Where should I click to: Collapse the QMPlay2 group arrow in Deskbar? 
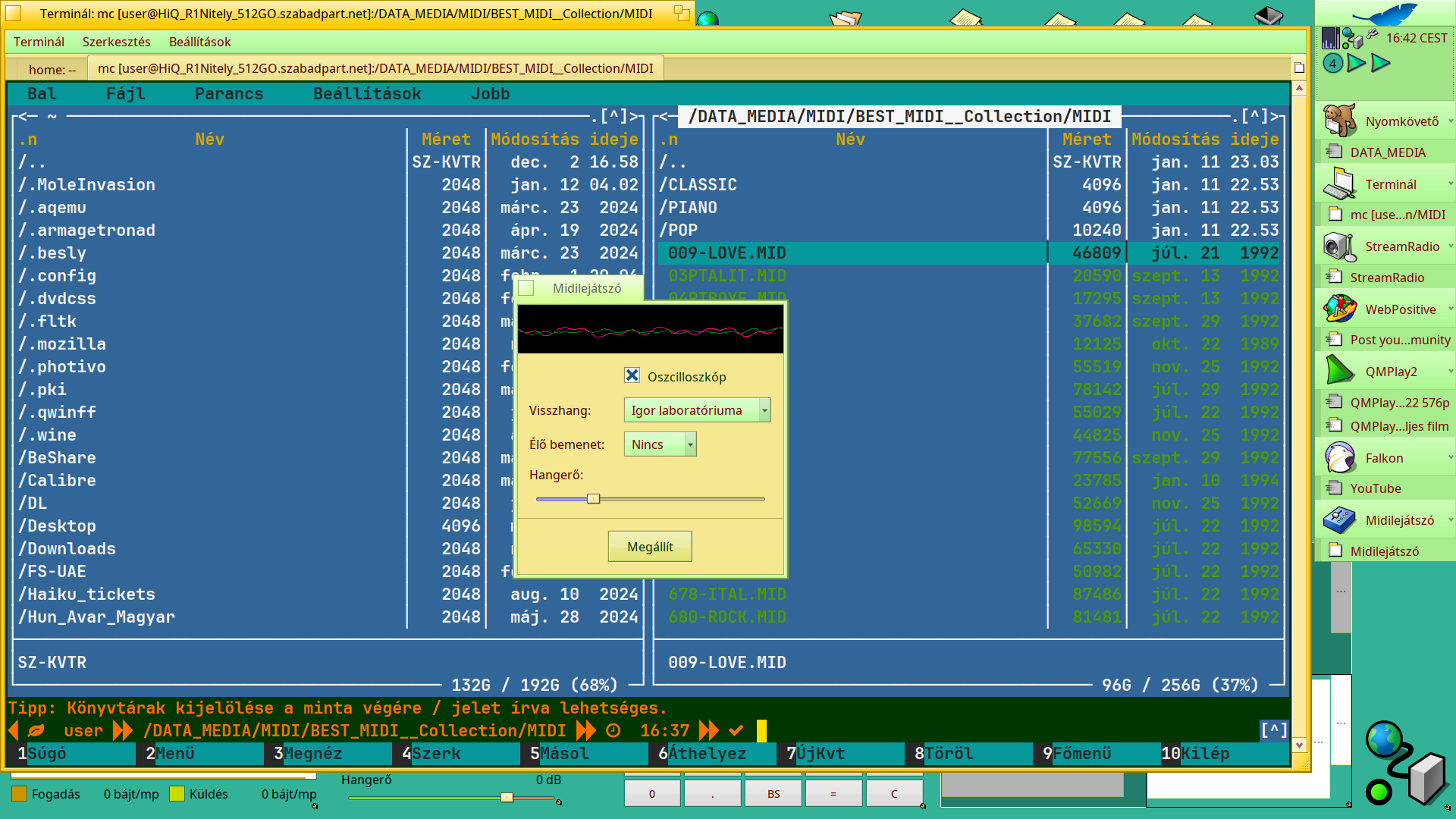(x=1450, y=371)
